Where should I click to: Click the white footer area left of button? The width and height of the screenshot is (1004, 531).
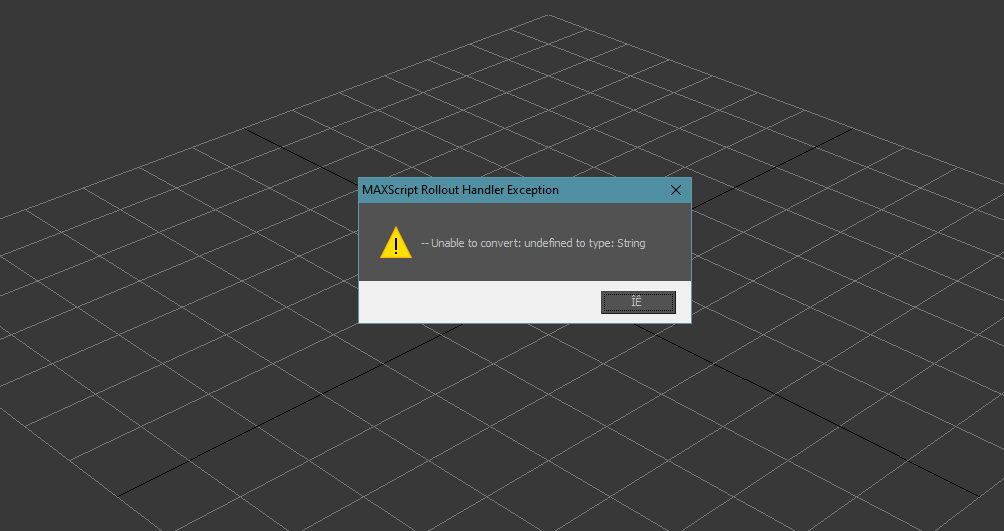click(x=470, y=302)
